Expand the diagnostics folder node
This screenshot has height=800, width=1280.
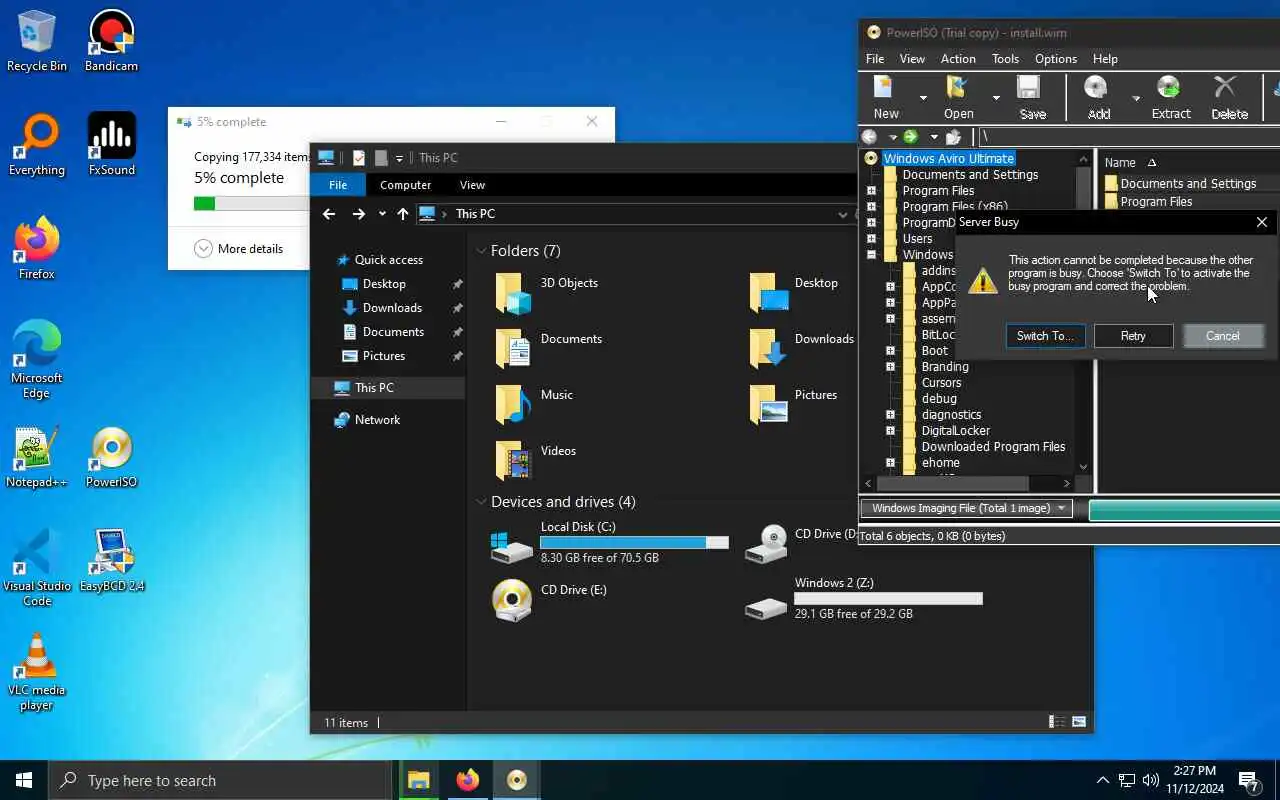click(x=890, y=415)
